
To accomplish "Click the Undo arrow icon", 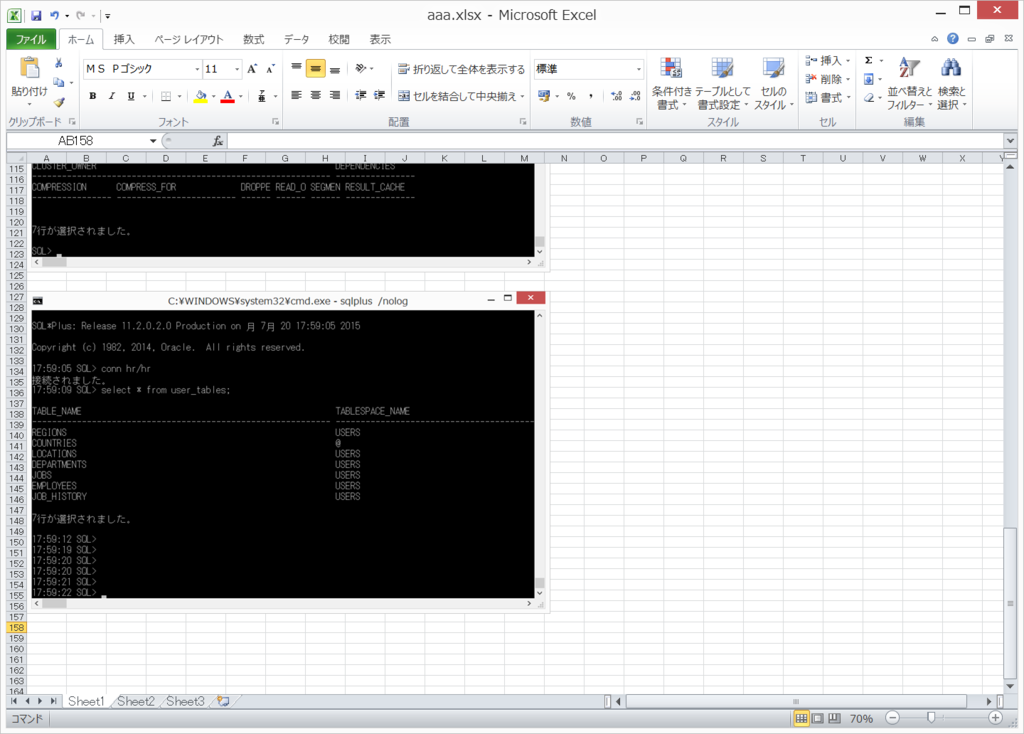I will (54, 15).
